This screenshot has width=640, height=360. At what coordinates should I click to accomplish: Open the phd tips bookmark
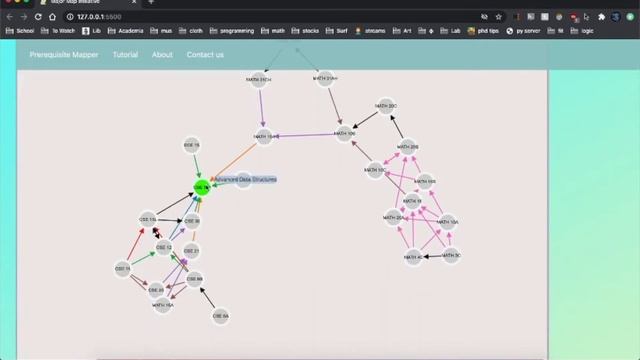pyautogui.click(x=483, y=31)
